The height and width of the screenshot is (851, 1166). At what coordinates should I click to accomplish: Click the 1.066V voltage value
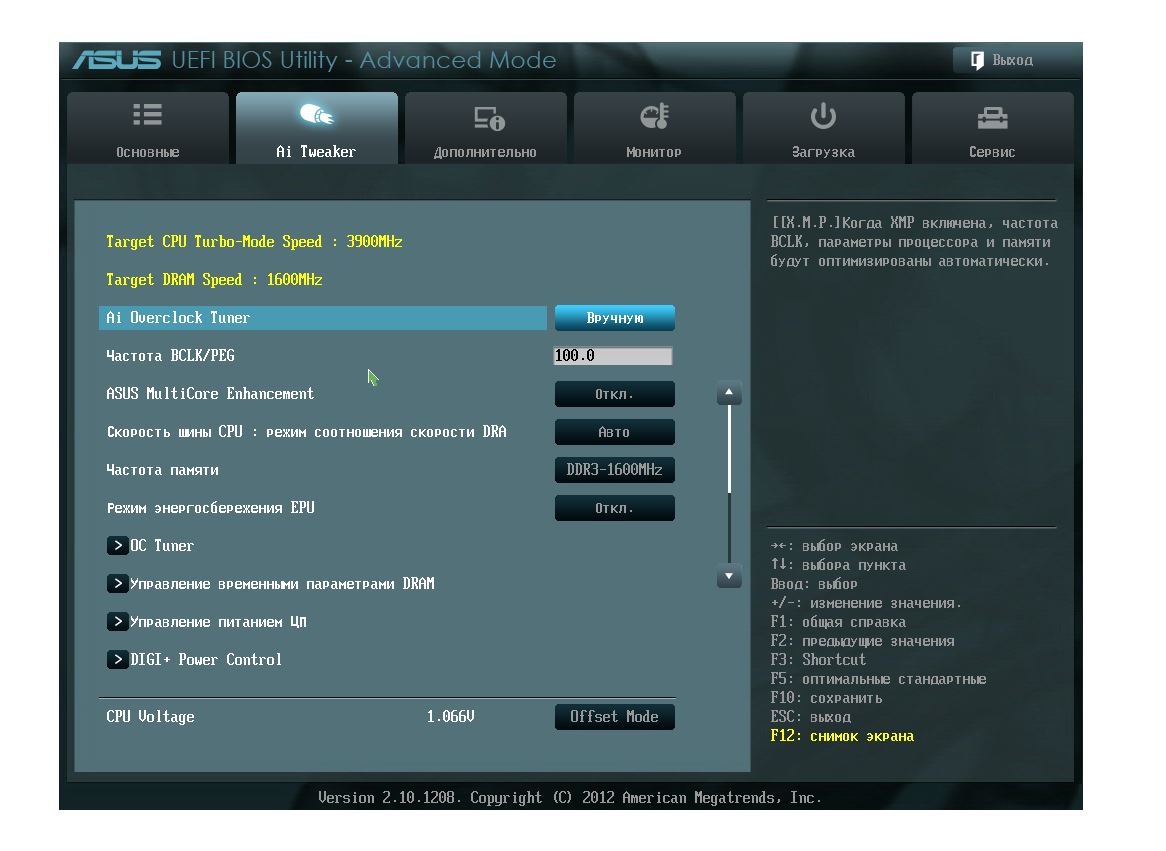tap(451, 716)
